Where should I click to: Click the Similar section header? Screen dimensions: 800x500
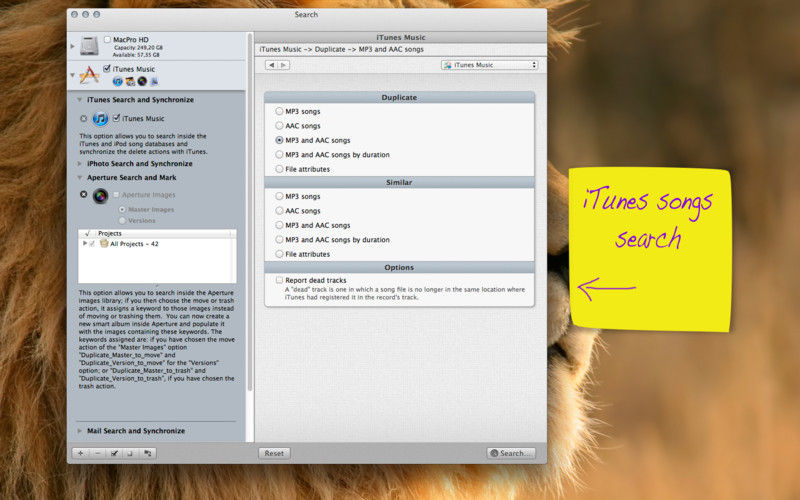399,182
